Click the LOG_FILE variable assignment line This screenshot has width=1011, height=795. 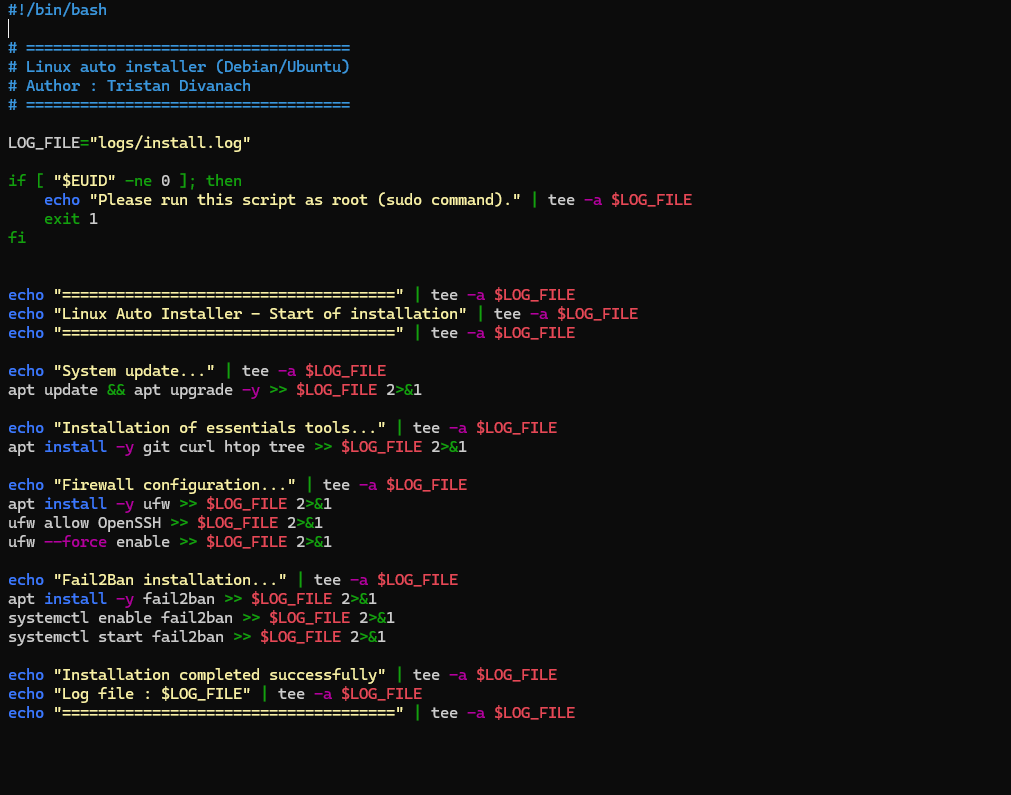click(126, 142)
